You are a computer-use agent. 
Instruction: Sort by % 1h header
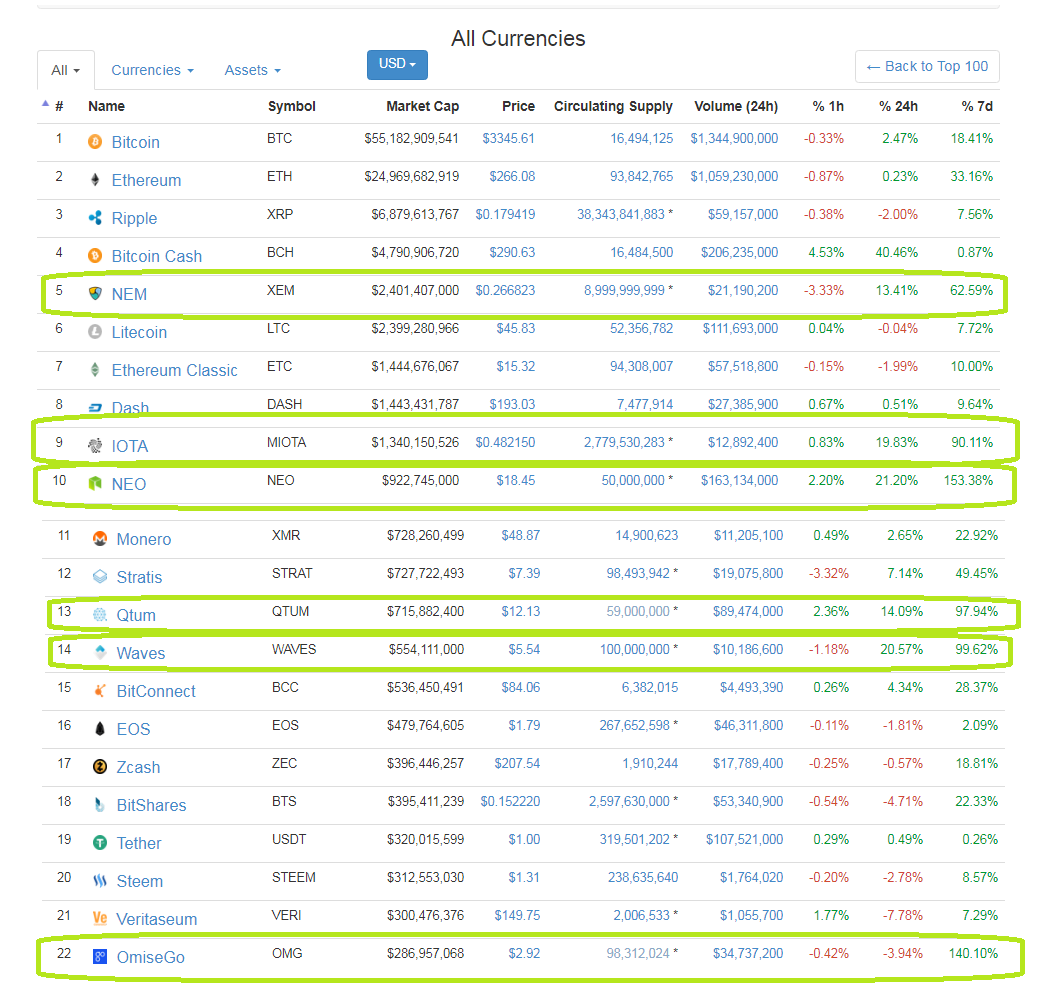pyautogui.click(x=828, y=106)
